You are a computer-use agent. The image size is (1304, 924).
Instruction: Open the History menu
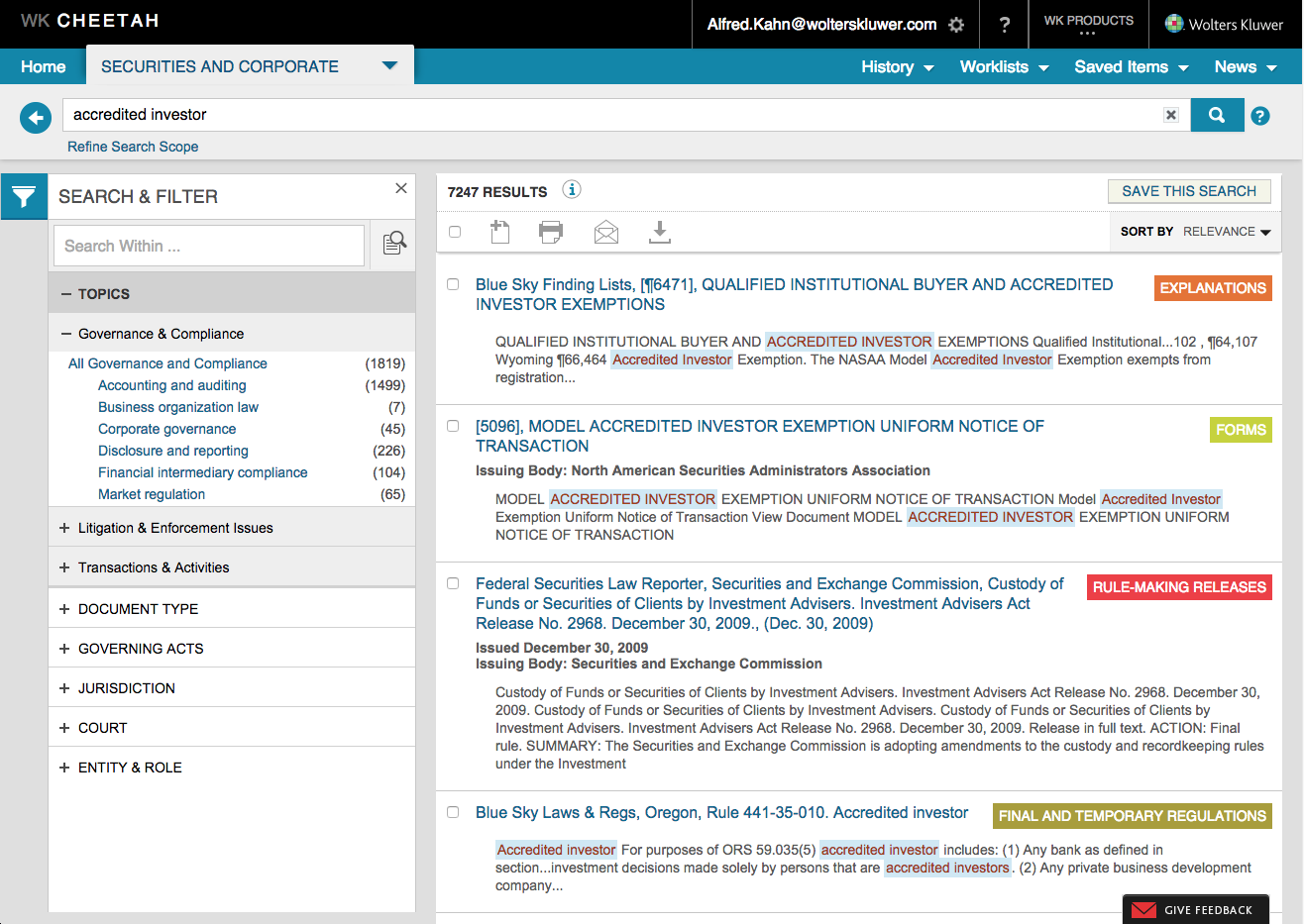tap(897, 67)
